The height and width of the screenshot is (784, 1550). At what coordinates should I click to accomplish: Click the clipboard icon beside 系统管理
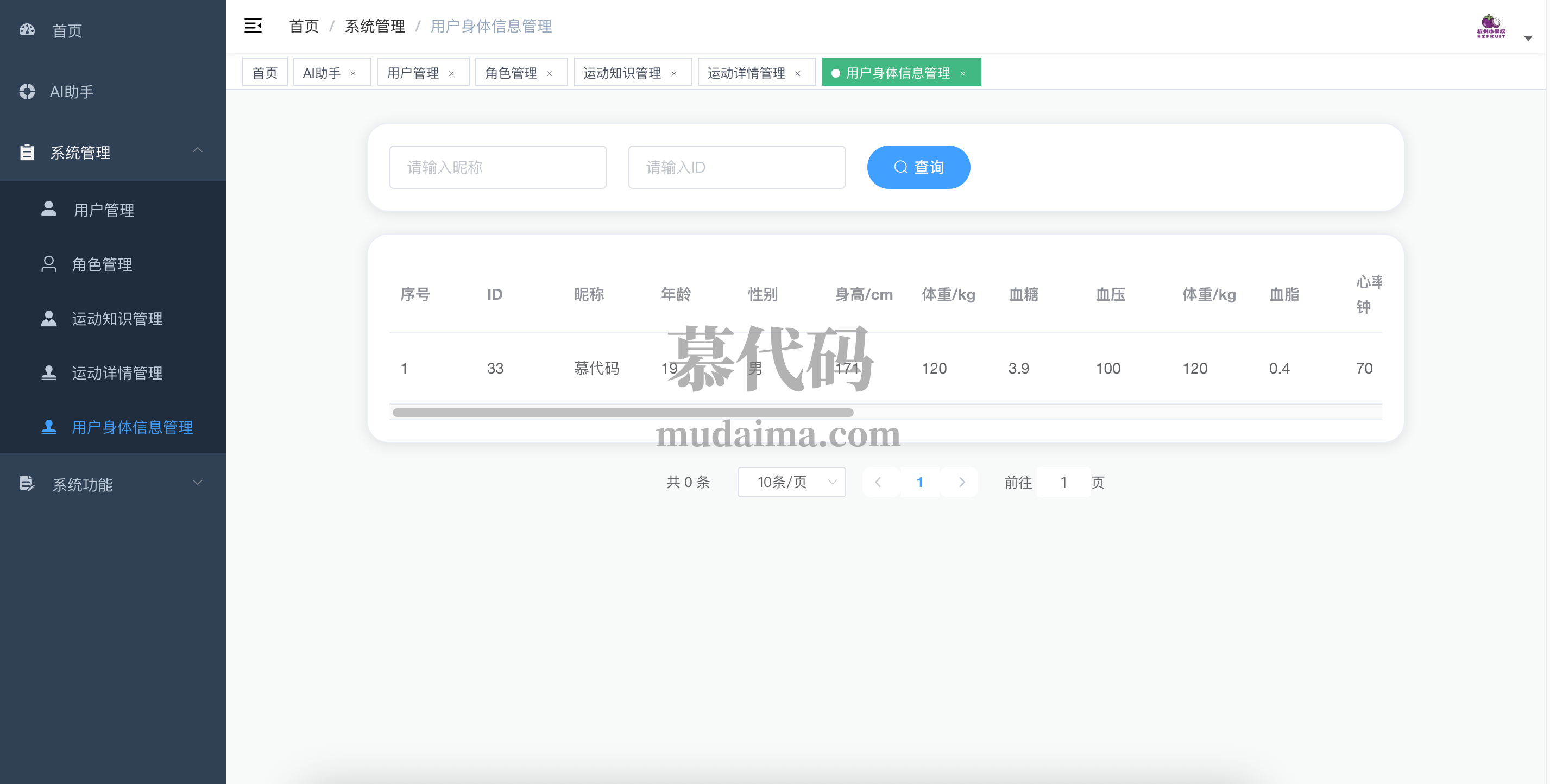click(x=27, y=152)
